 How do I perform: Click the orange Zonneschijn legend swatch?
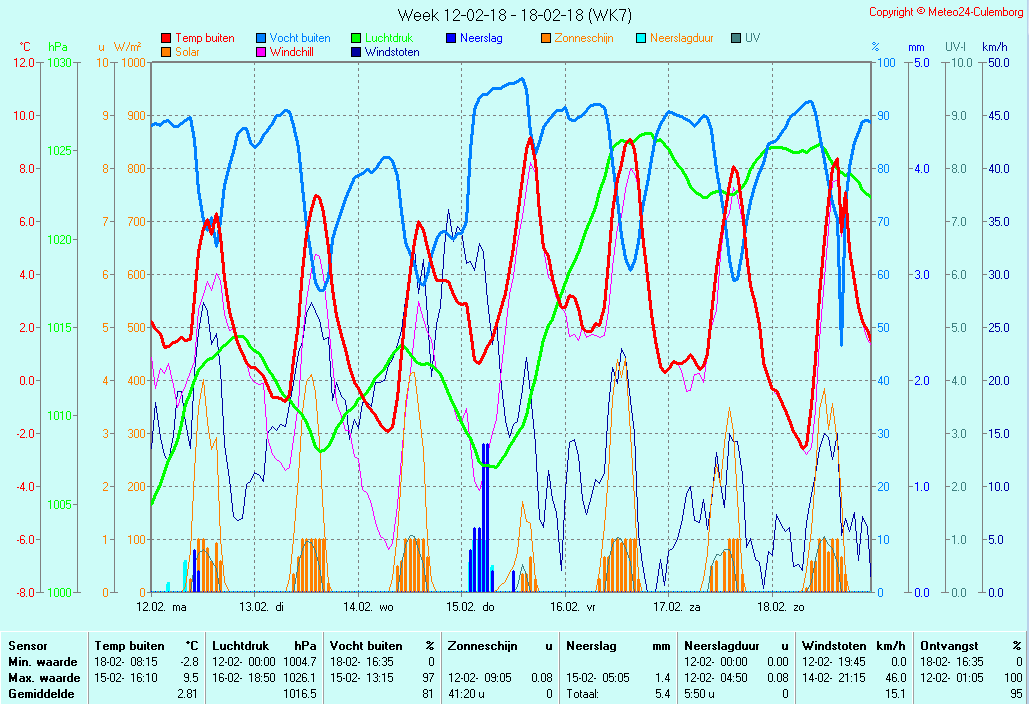coord(546,38)
